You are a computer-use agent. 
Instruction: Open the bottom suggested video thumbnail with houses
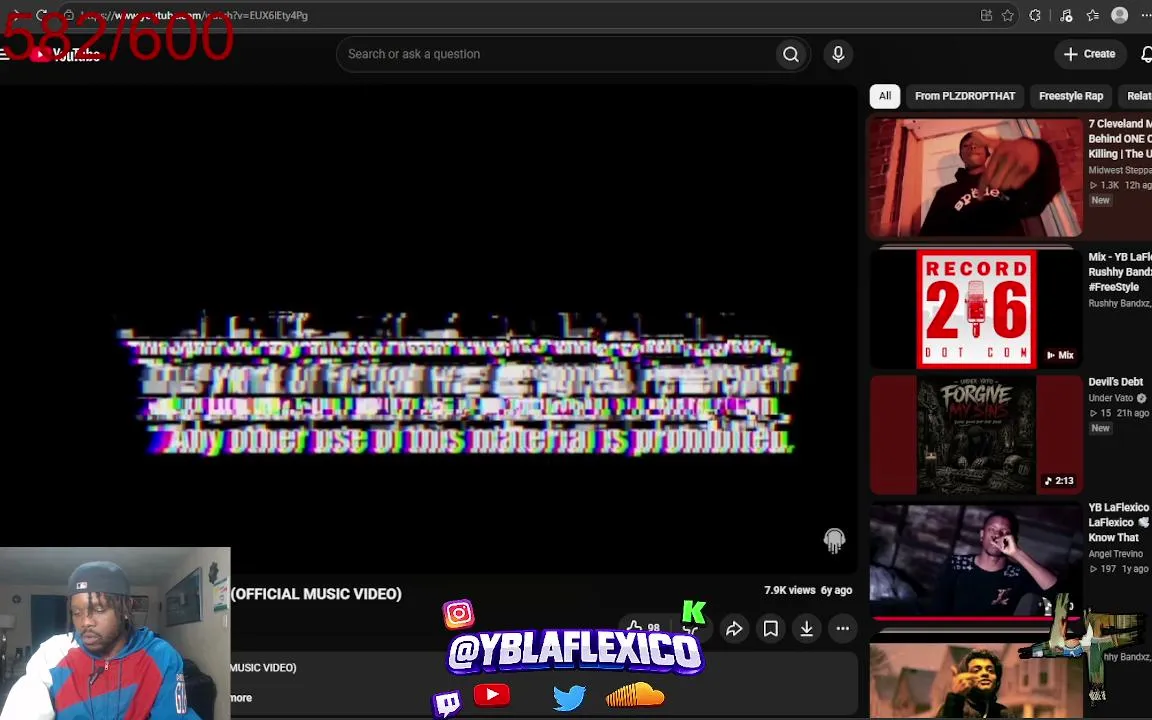[976, 680]
